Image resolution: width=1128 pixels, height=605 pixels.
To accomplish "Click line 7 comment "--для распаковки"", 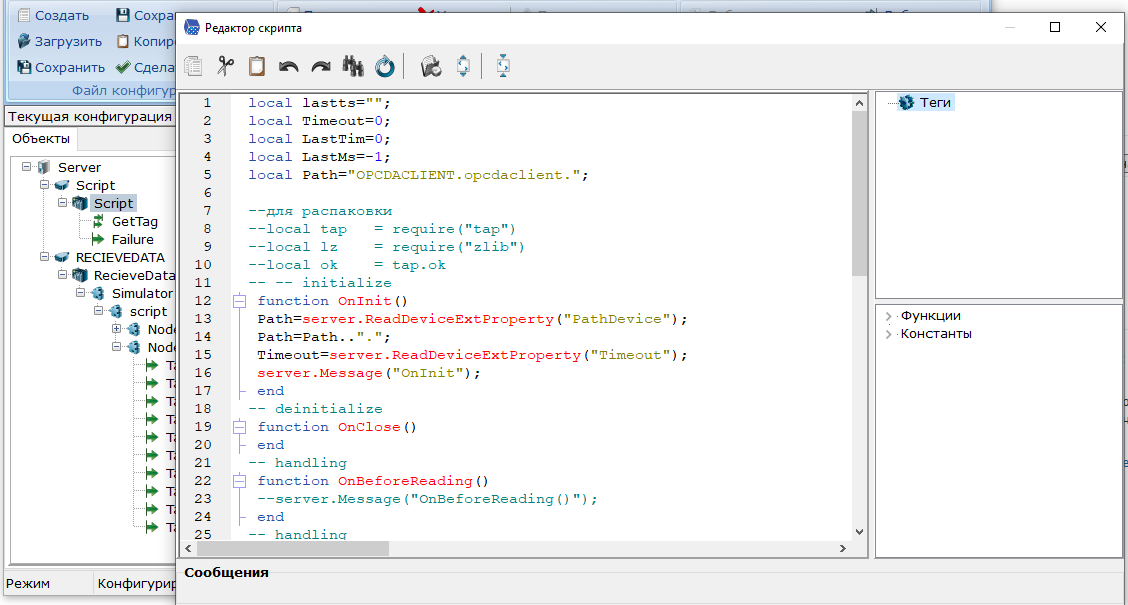I will pos(320,211).
